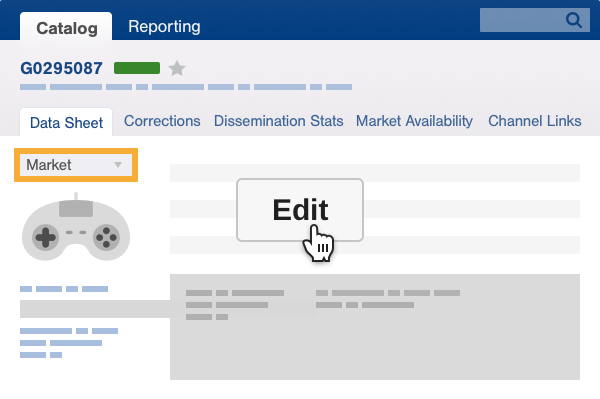
Task: Switch to the Catalog tab
Action: [x=66, y=28]
